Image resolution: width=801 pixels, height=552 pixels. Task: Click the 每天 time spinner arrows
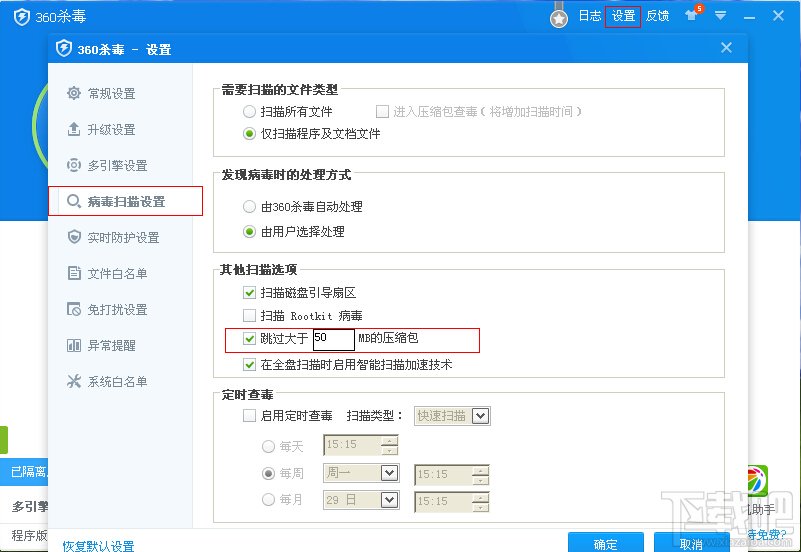click(x=389, y=445)
